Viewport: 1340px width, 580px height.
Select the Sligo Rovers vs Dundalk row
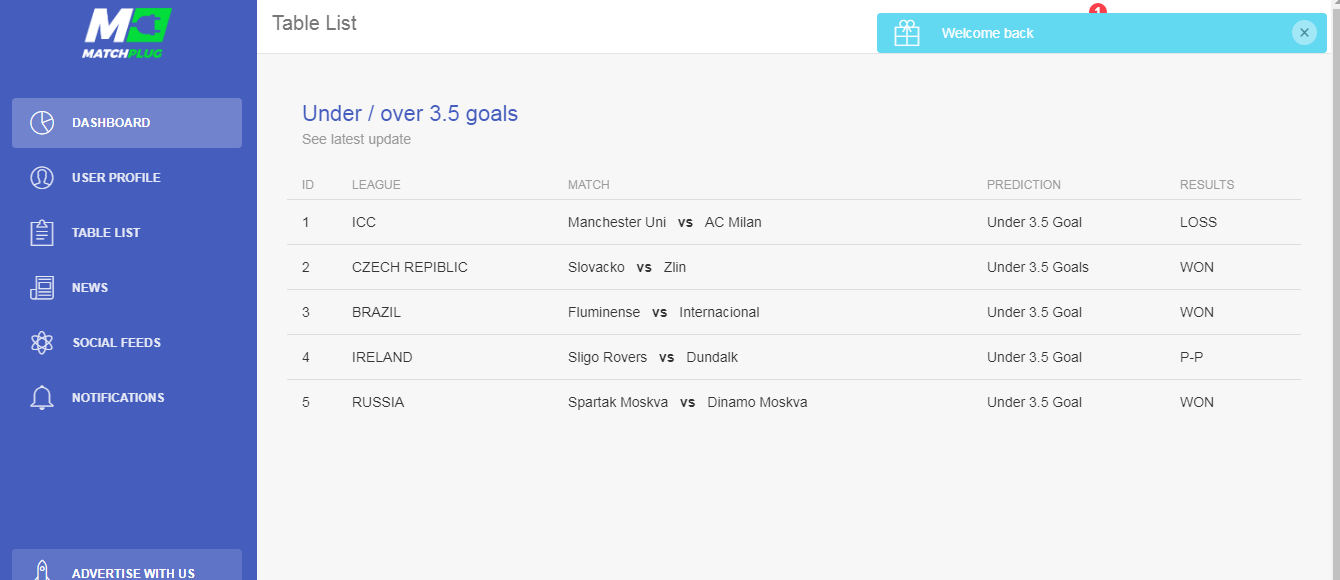794,357
